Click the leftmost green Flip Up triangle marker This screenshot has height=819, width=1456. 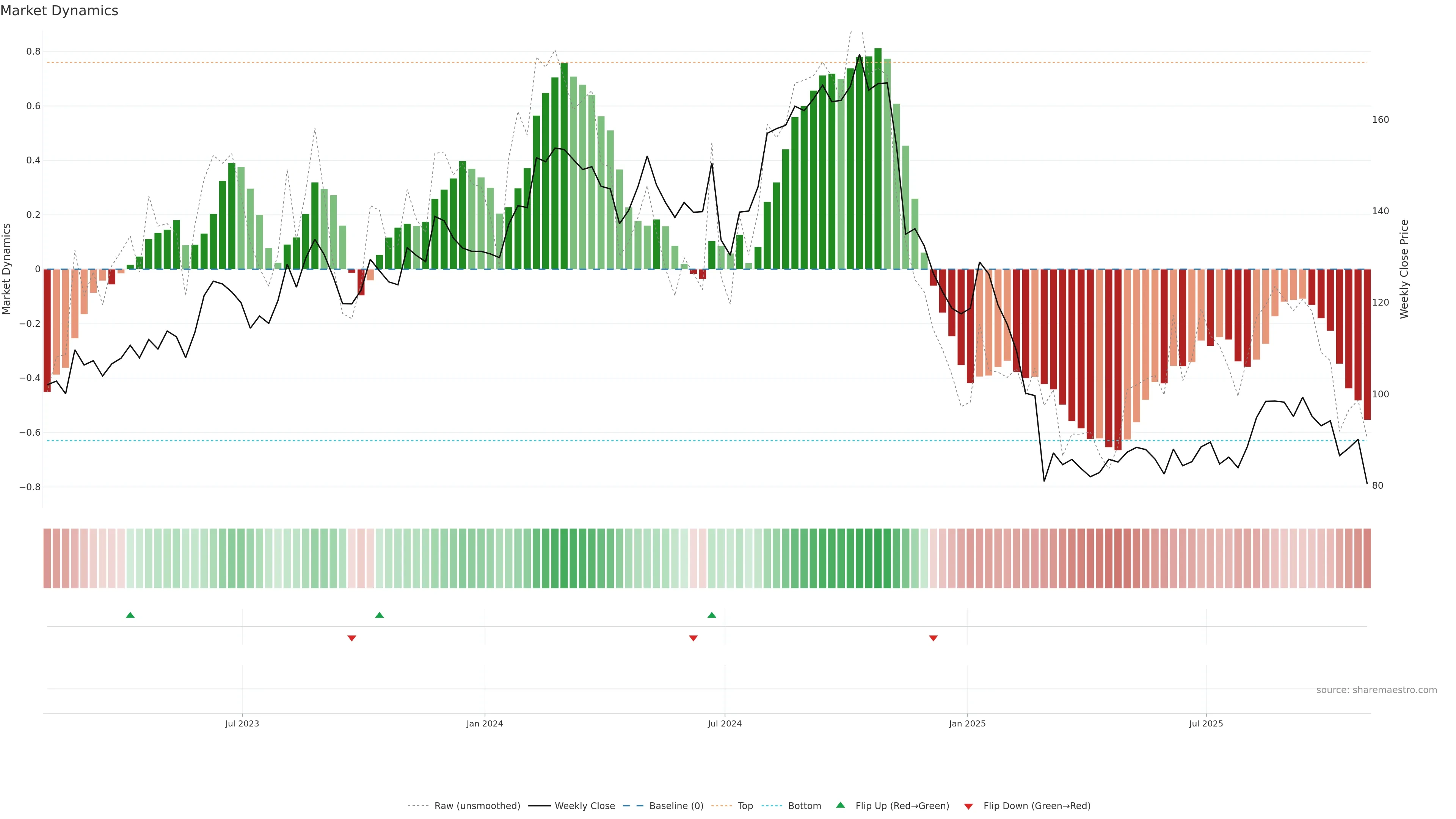click(130, 615)
